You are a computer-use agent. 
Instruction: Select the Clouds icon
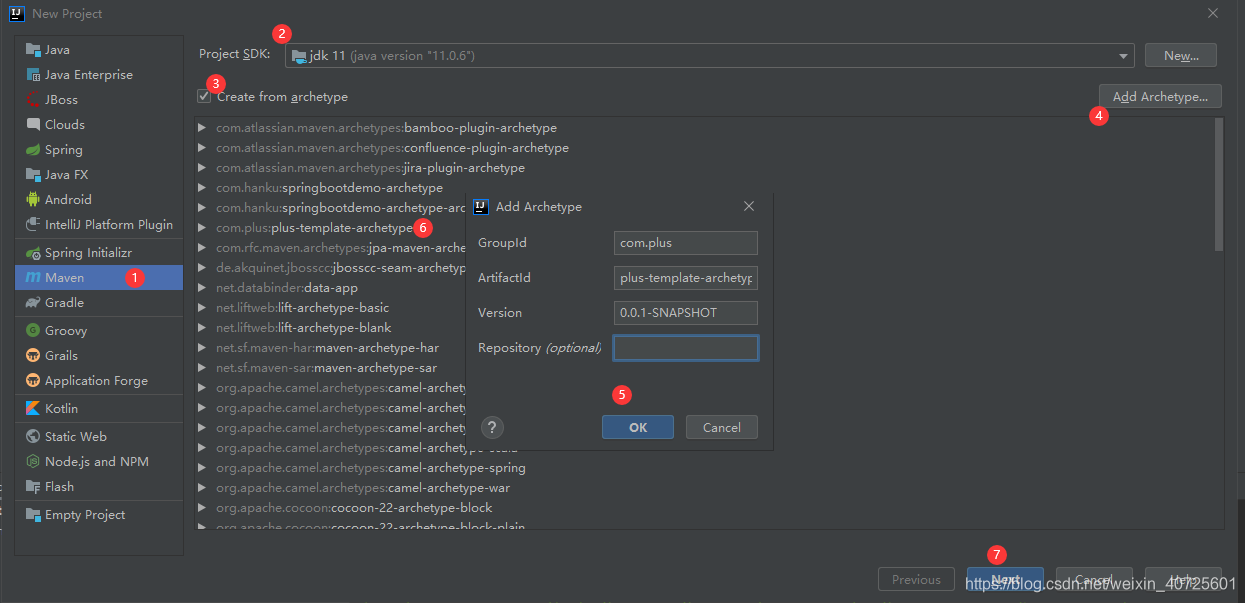coord(34,125)
